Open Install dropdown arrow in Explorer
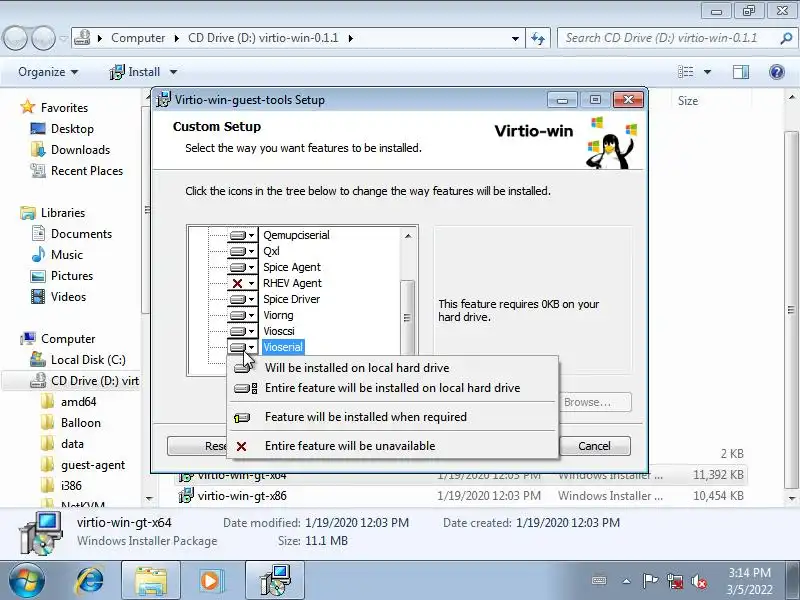The width and height of the screenshot is (800, 600). point(173,72)
